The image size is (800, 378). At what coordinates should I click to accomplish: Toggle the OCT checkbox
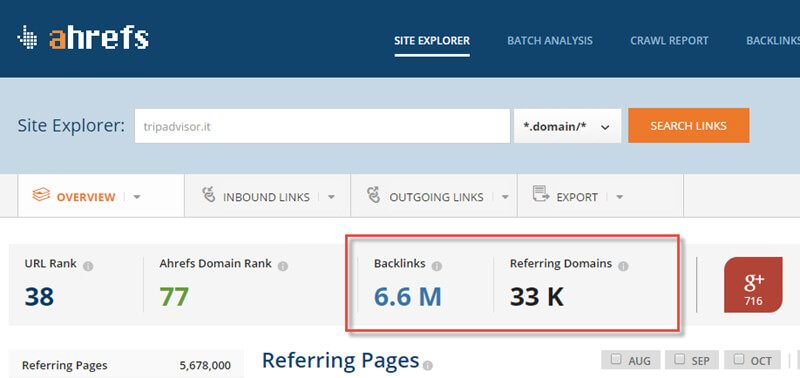(x=738, y=359)
